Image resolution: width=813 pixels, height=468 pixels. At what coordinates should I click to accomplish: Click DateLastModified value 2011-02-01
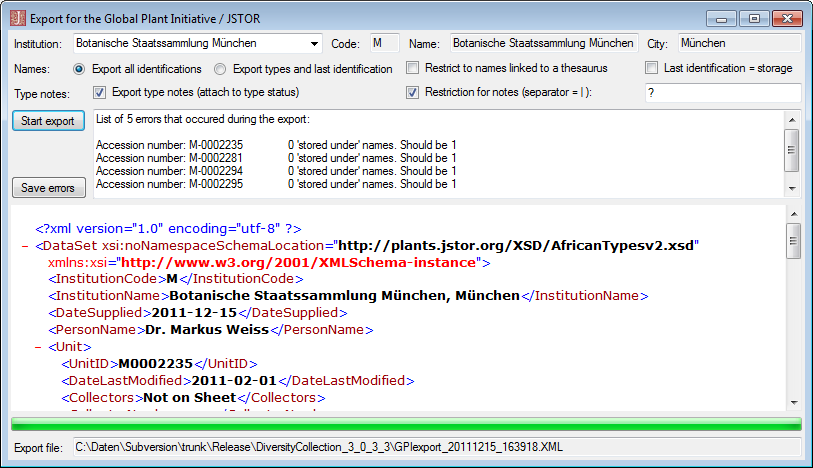tap(234, 381)
